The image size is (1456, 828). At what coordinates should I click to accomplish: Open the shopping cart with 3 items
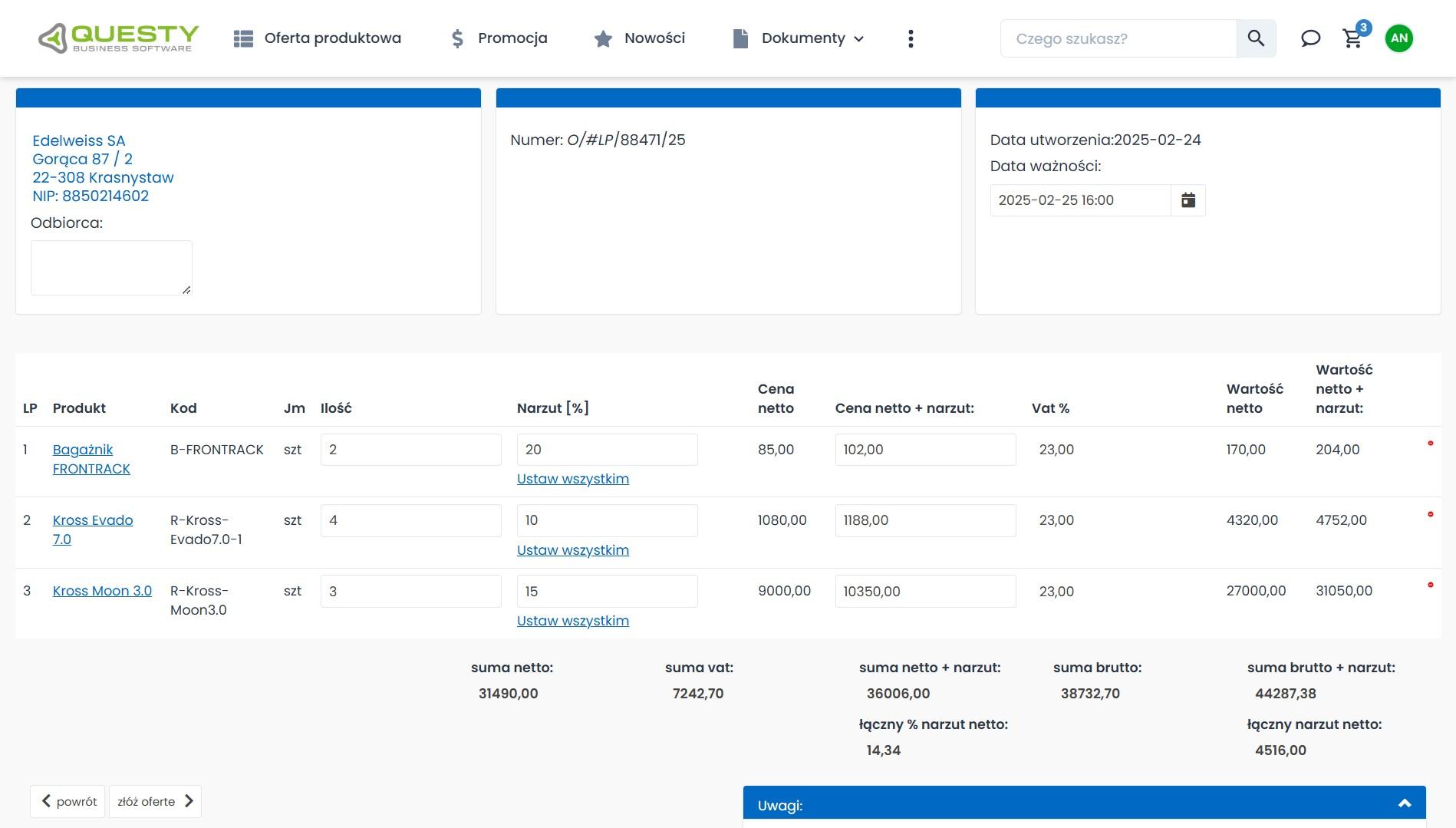[x=1354, y=38]
